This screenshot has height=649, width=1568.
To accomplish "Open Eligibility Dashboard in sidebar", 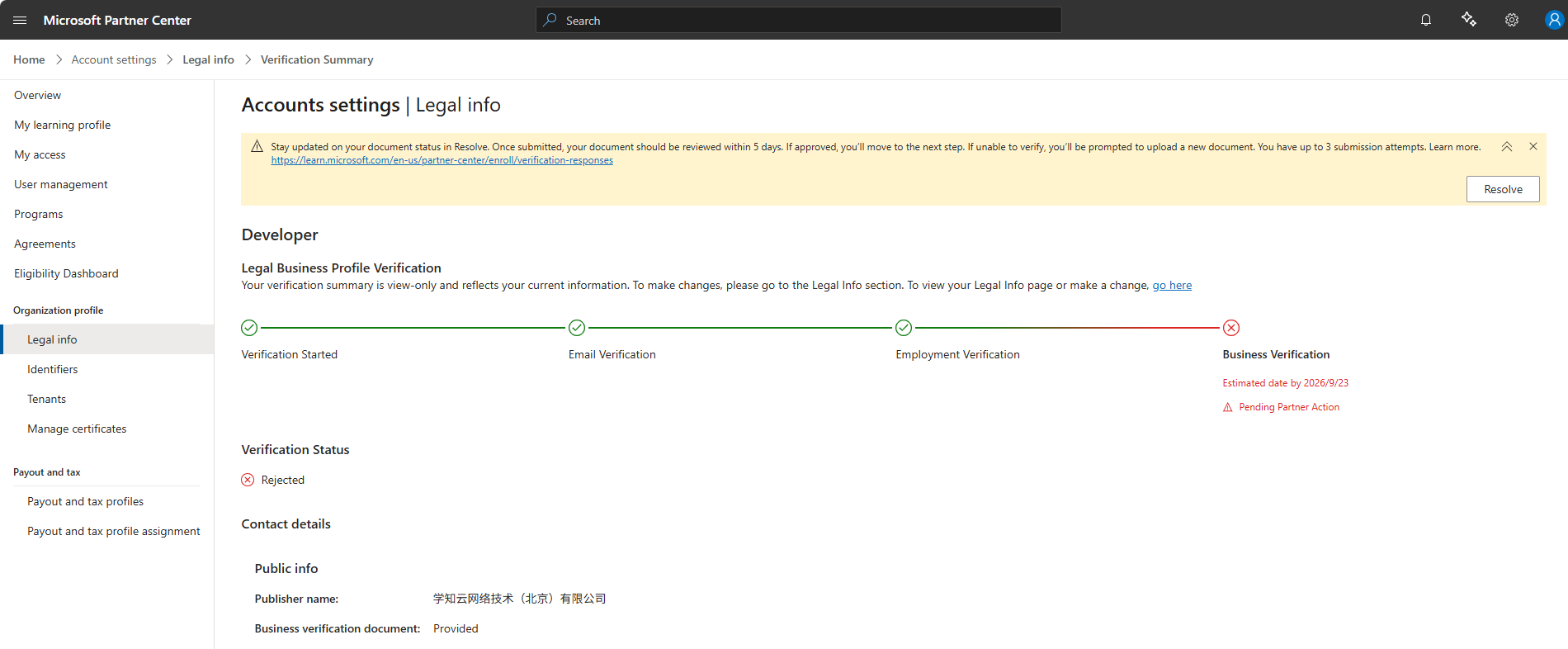I will [x=66, y=273].
